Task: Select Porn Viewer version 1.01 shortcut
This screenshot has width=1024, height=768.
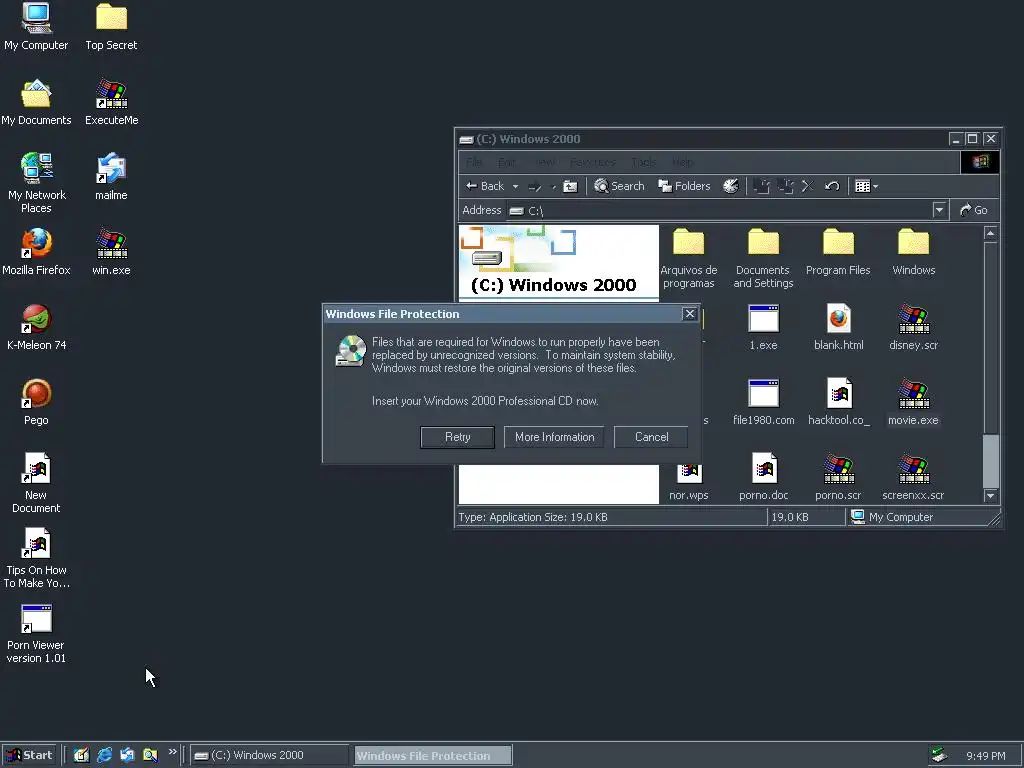Action: click(36, 633)
